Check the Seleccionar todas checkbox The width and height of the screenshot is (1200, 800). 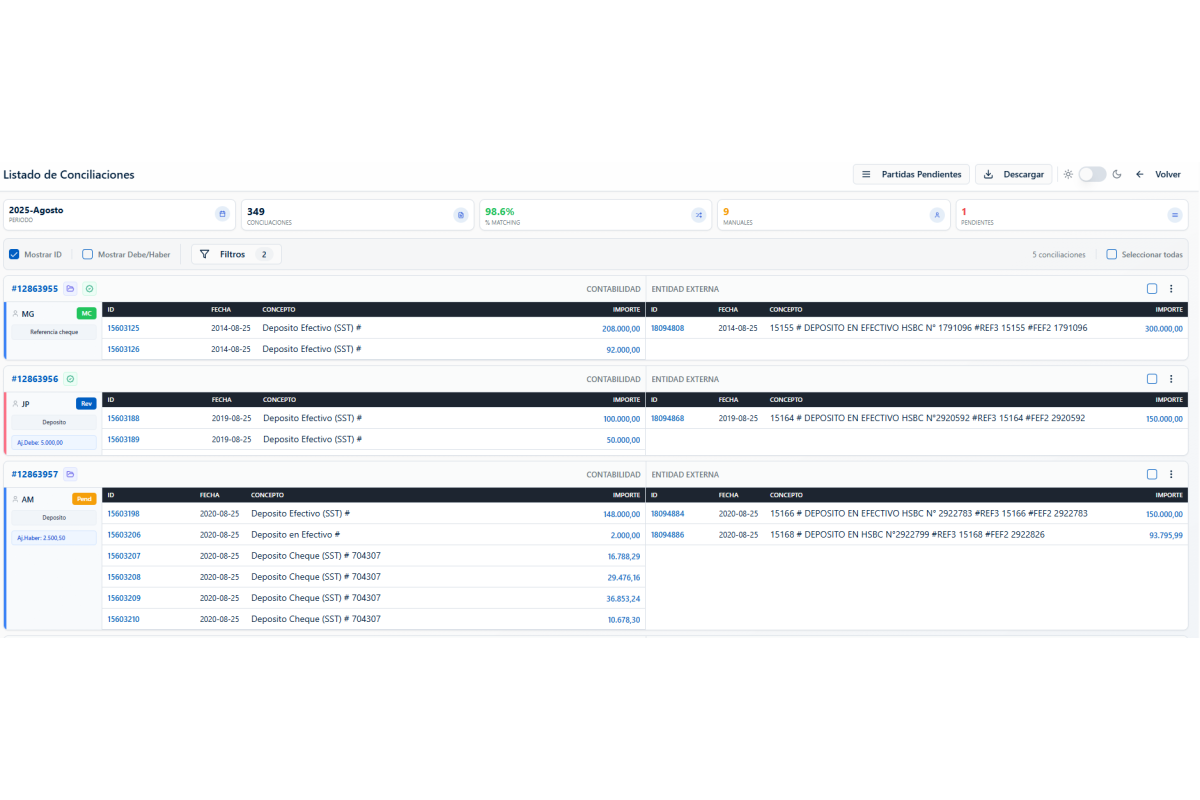point(1111,255)
